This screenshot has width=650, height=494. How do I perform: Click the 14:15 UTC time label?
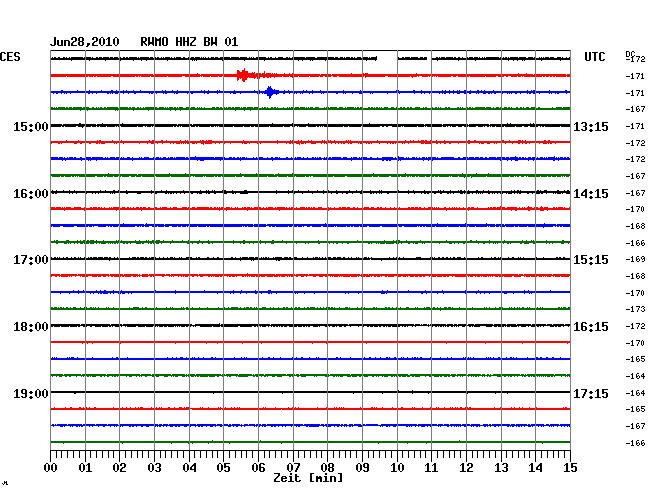click(591, 194)
